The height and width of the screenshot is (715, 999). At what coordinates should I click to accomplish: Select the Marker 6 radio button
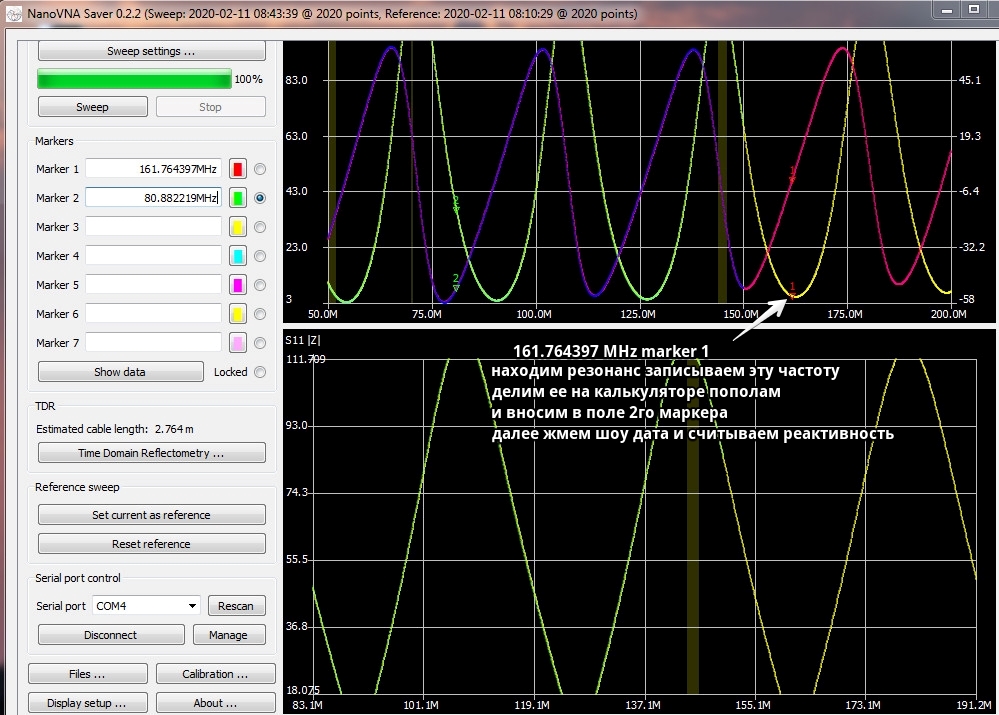260,314
